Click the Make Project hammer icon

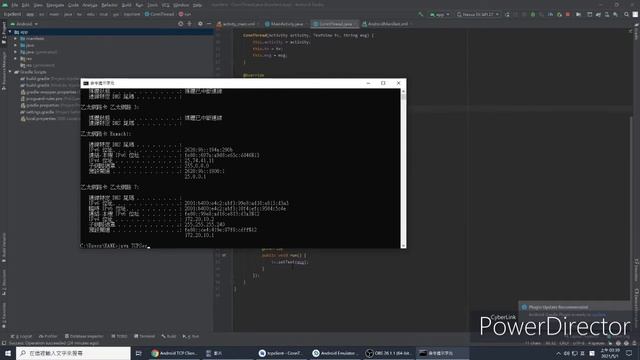click(x=420, y=14)
